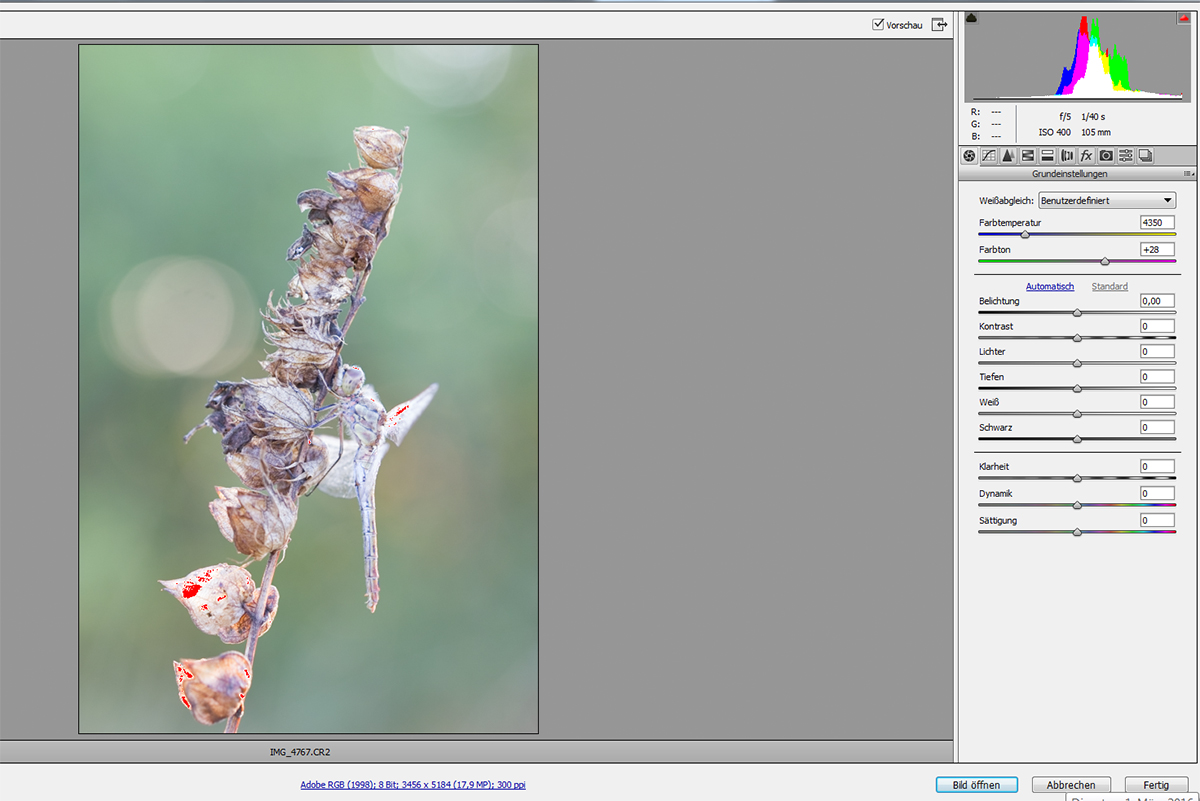The image size is (1200, 801).
Task: Click the Automatisch tone link
Action: [1049, 287]
